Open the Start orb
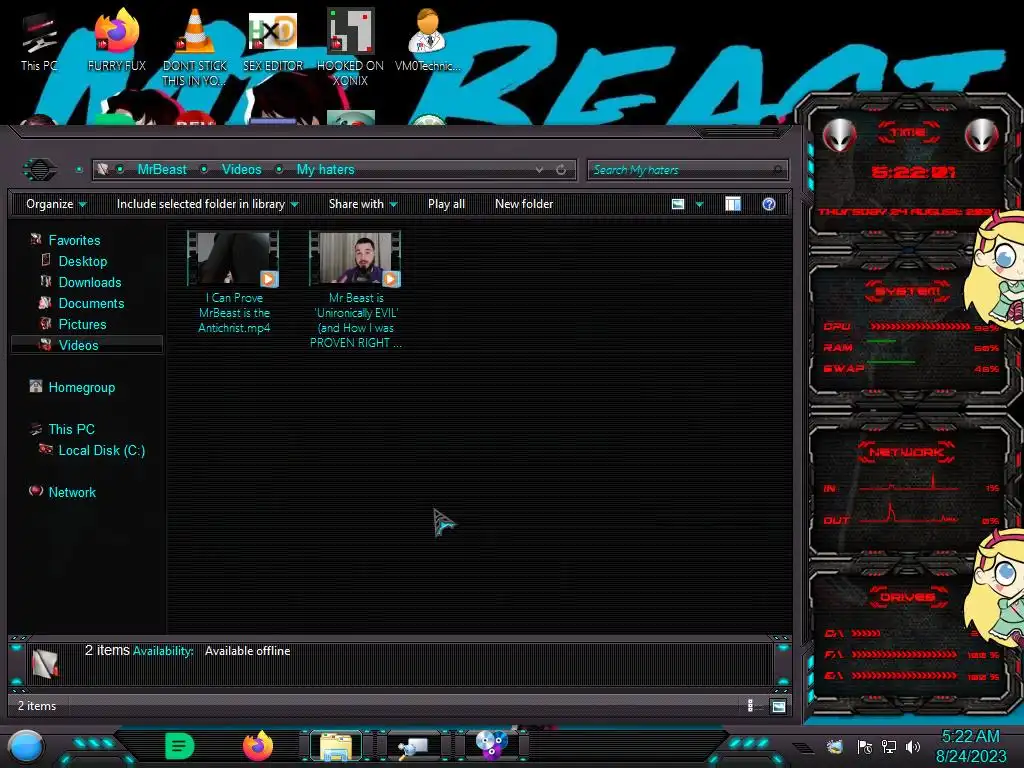1024x768 pixels. pyautogui.click(x=26, y=747)
